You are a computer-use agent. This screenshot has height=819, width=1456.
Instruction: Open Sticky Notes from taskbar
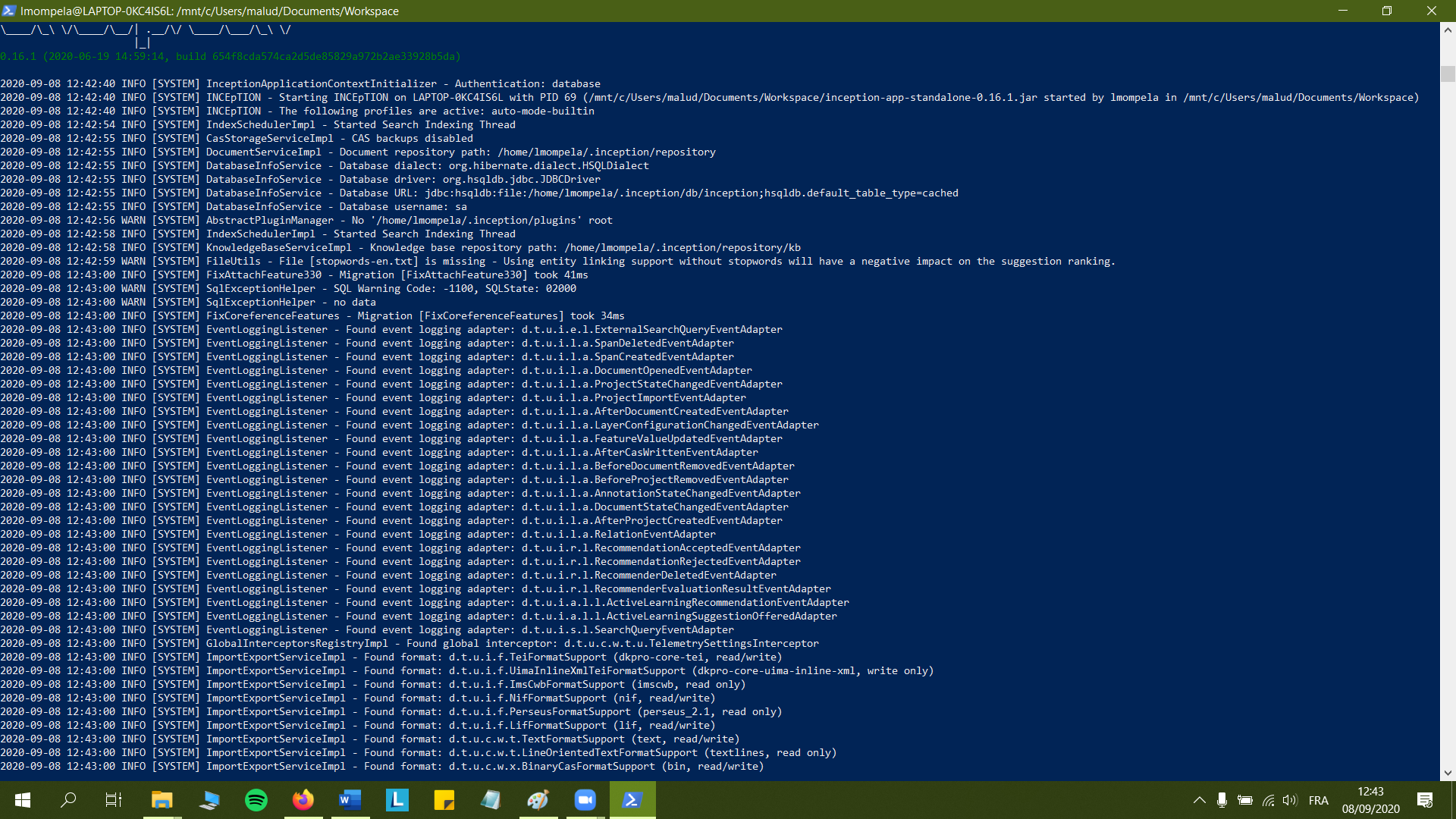point(444,800)
